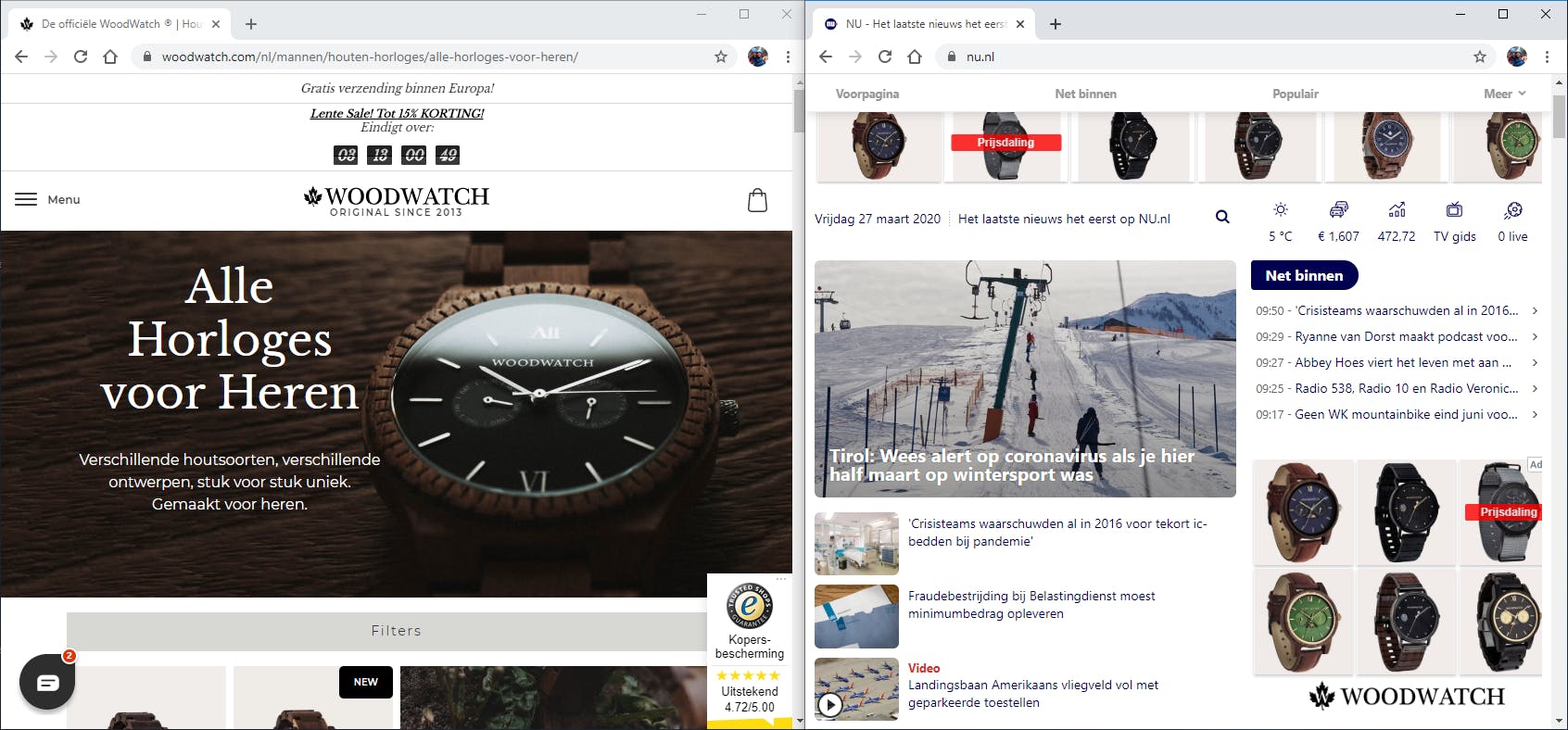Click back arrow in NU.nl browser window

[826, 57]
